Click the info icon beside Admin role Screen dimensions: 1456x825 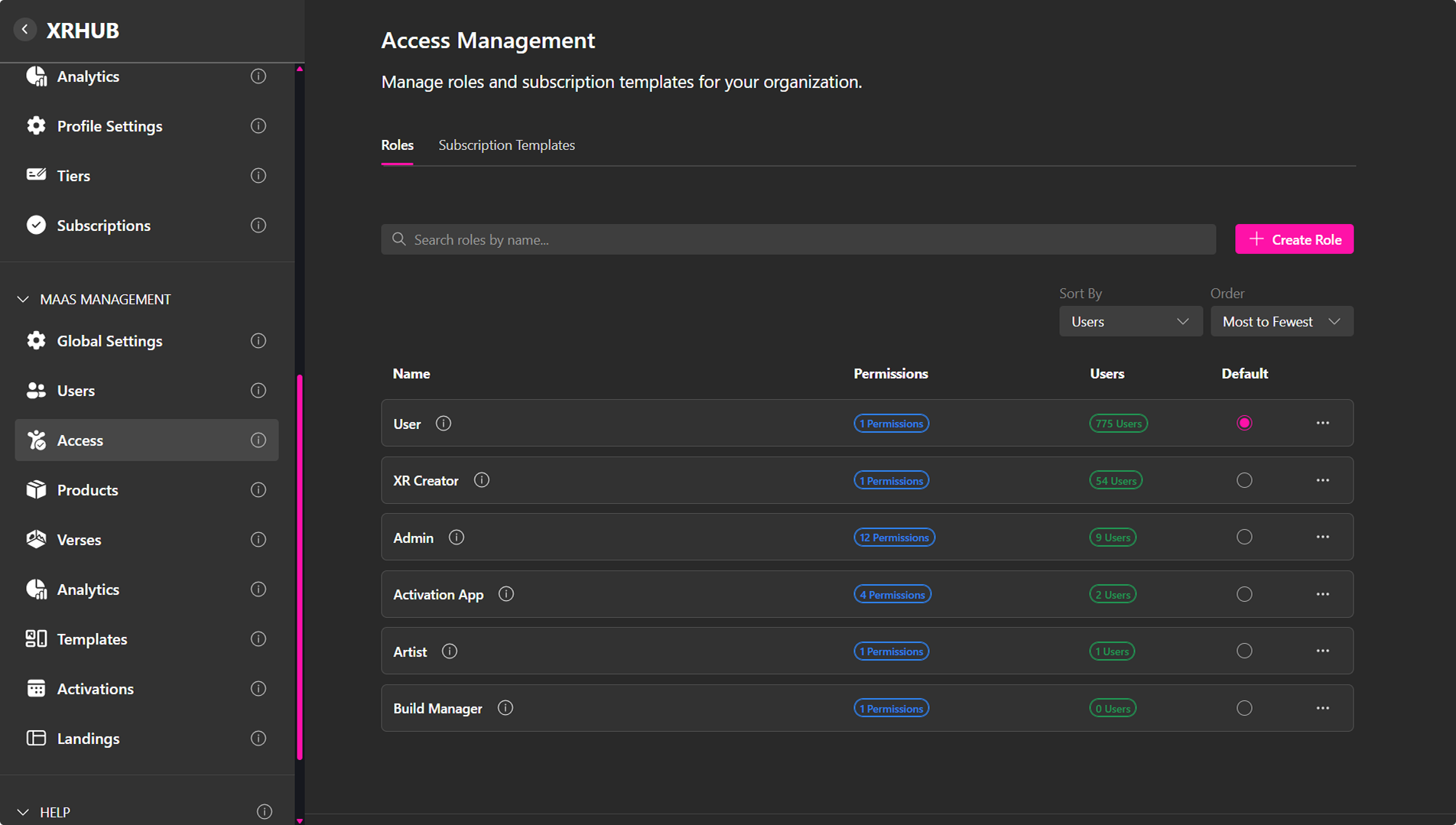[457, 538]
